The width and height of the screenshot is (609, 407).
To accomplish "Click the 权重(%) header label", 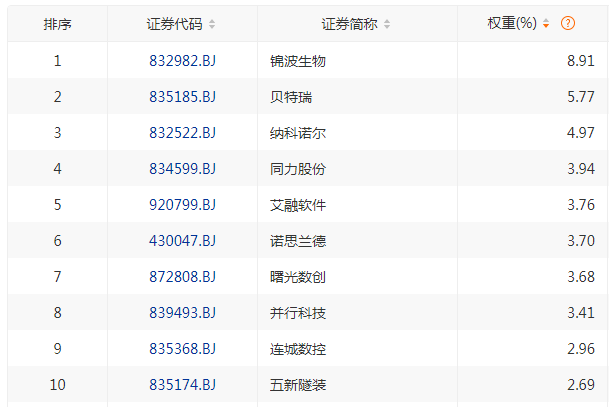I will [x=512, y=23].
